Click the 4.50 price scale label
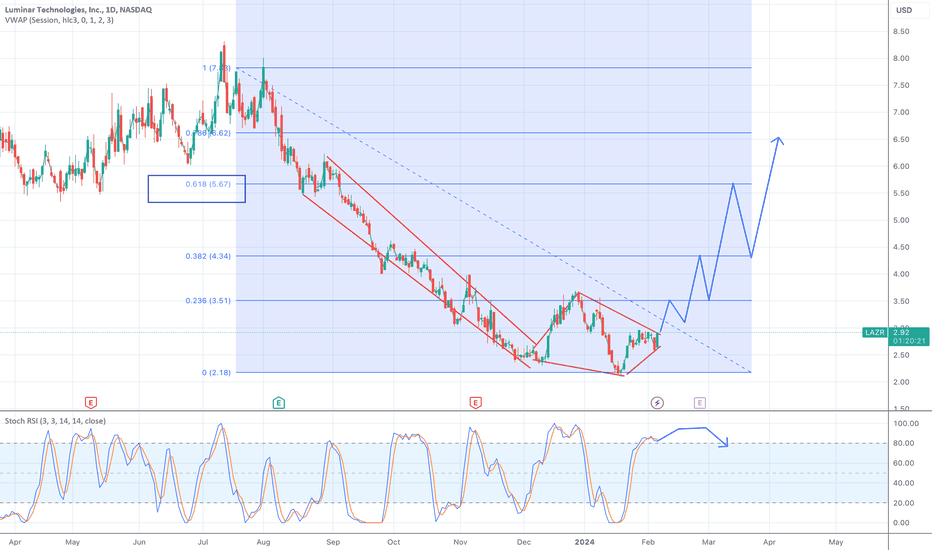This screenshot has width=932, height=550. pyautogui.click(x=901, y=247)
